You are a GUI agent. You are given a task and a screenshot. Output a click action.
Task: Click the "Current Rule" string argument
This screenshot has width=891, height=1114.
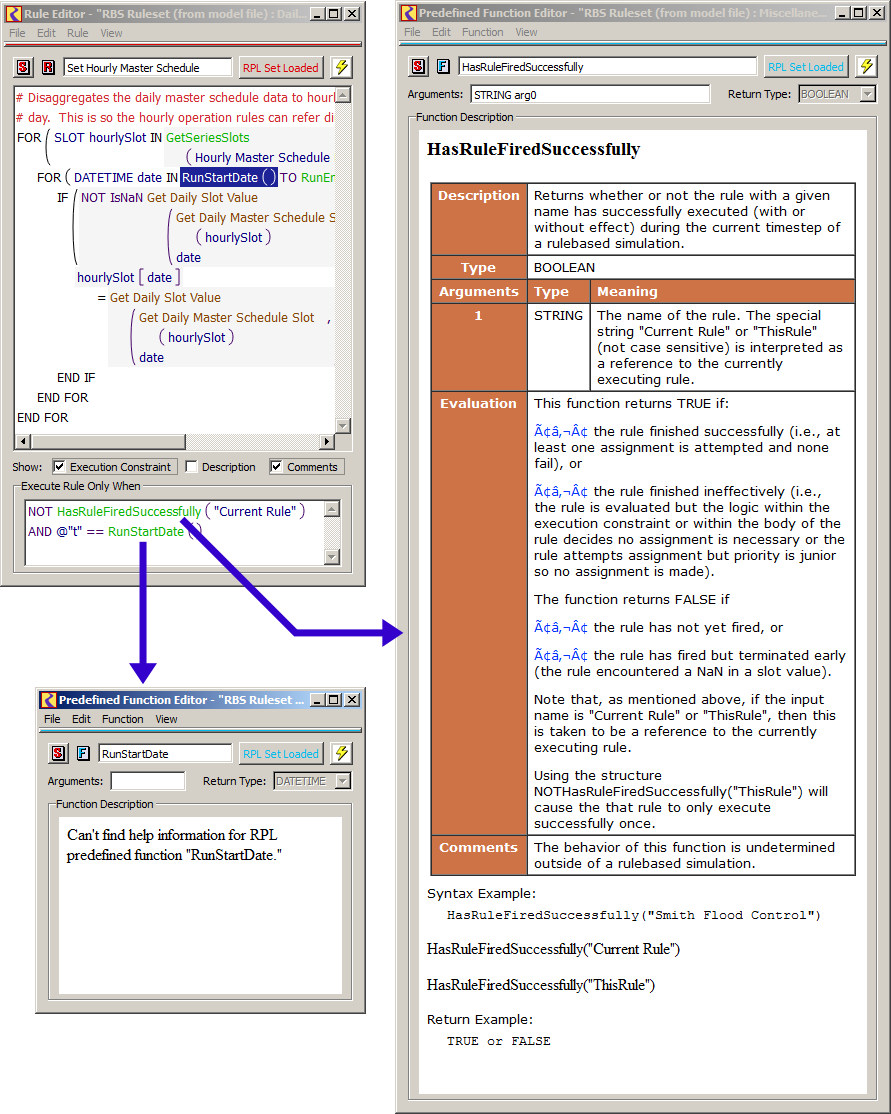pos(254,511)
